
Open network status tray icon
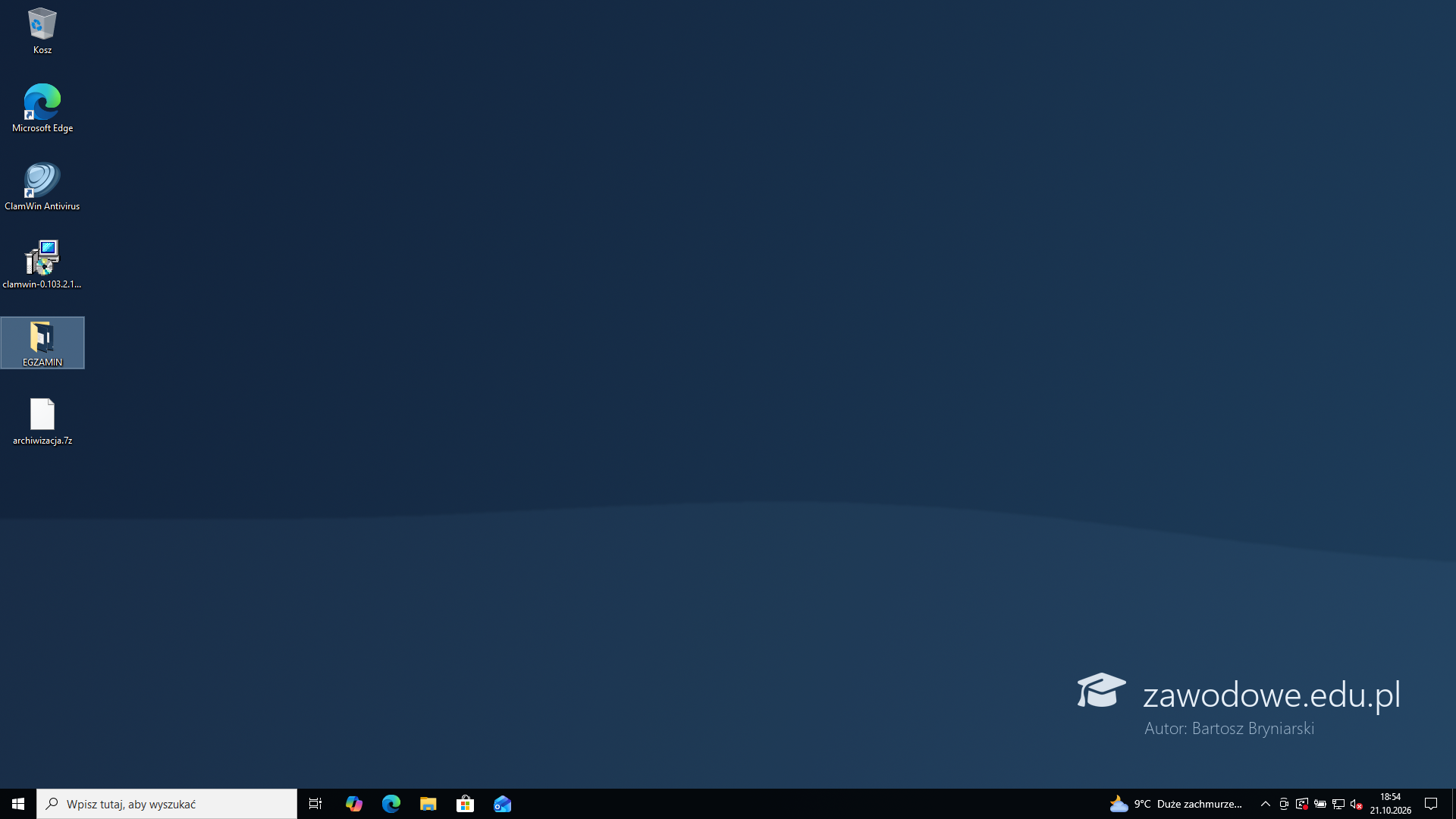click(x=1338, y=804)
